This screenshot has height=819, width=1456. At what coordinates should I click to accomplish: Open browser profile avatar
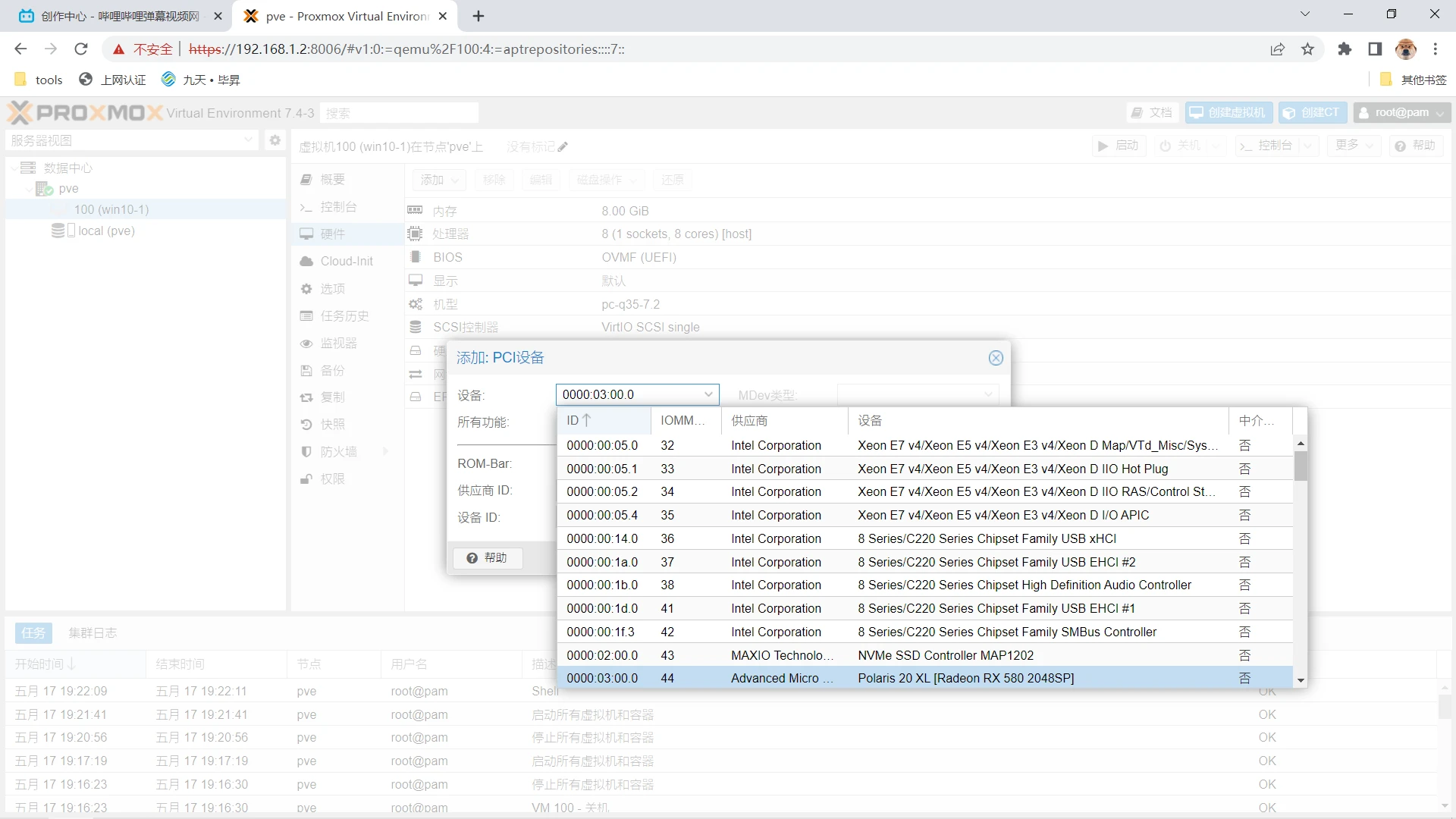pos(1405,49)
